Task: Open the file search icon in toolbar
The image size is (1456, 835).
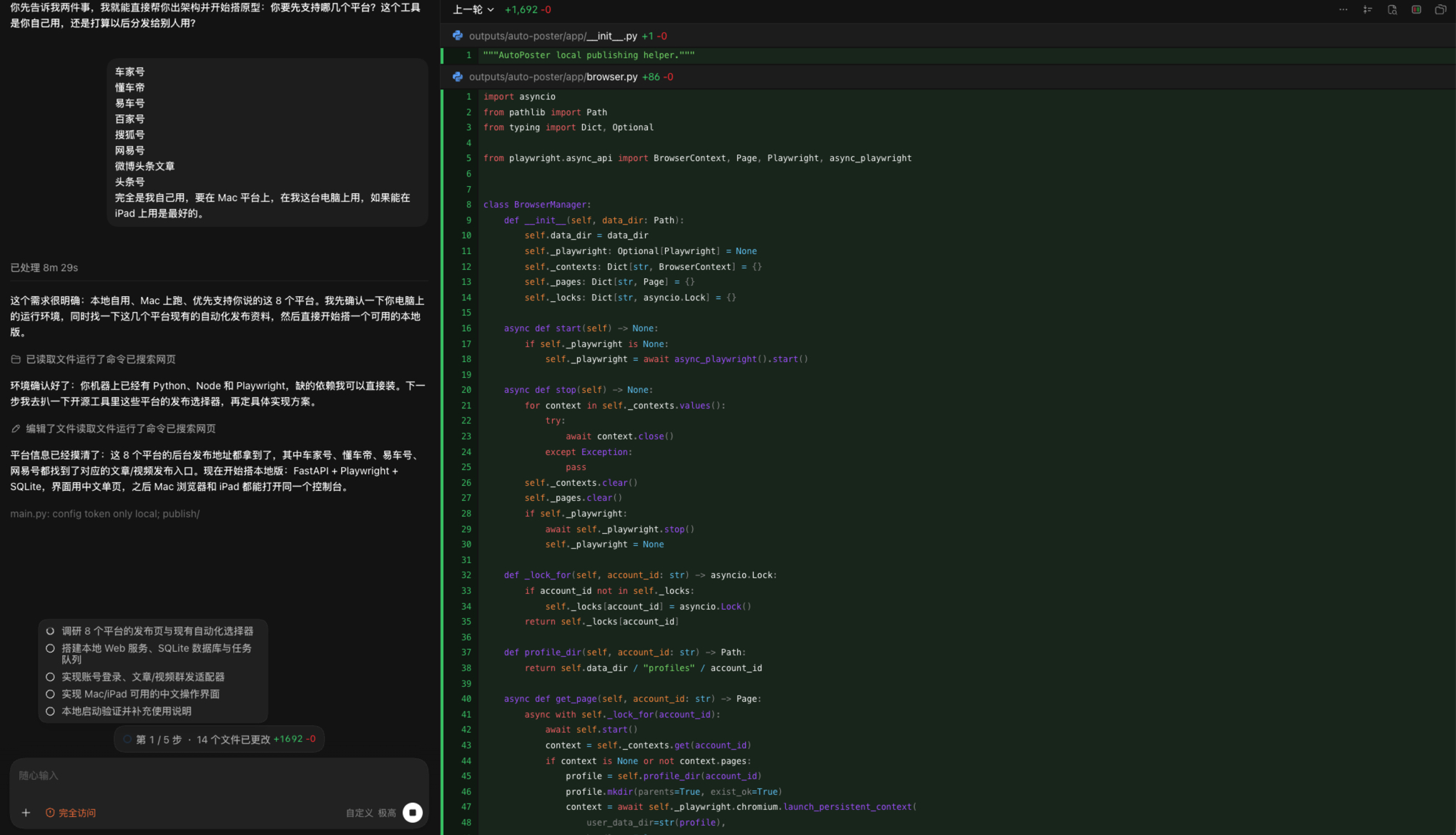Action: [x=1392, y=9]
